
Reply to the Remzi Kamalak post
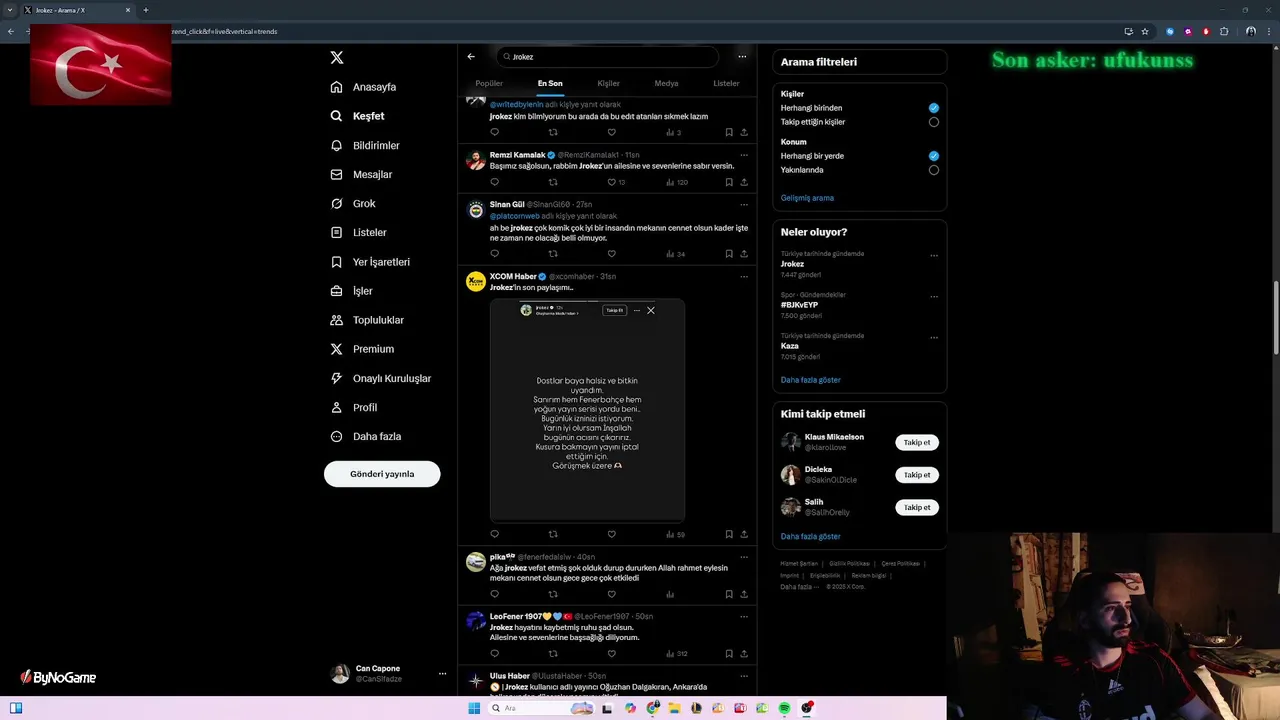[x=494, y=182]
